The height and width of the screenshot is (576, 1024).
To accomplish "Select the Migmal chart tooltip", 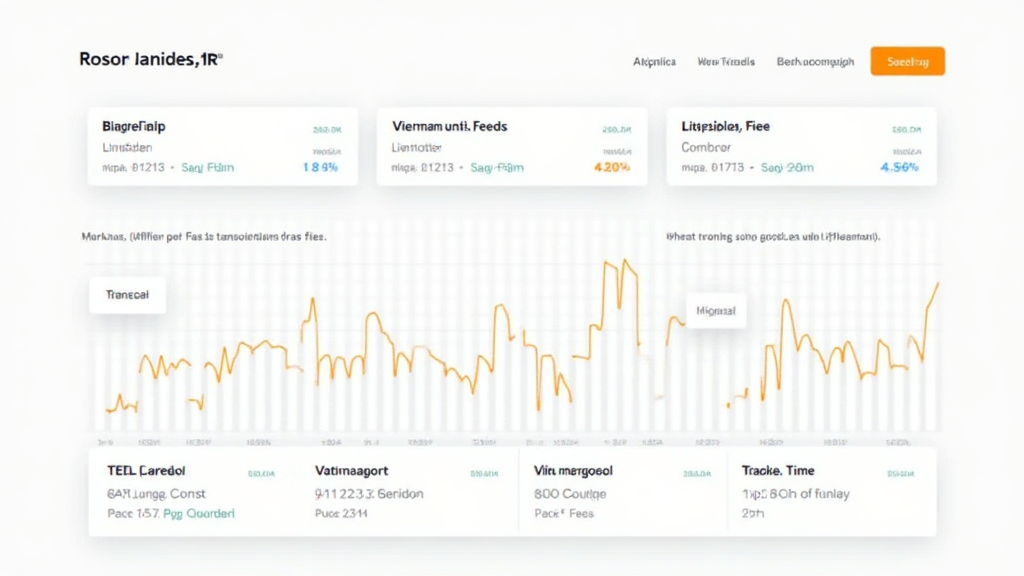I will tap(716, 311).
